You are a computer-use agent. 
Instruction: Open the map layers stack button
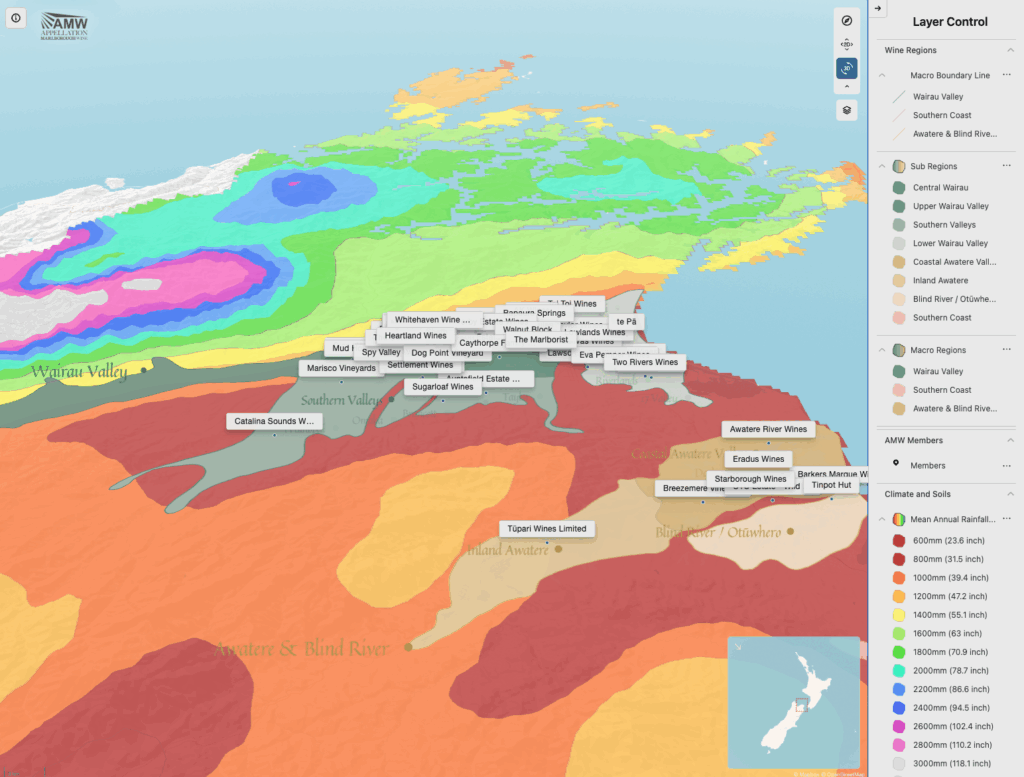click(x=846, y=110)
